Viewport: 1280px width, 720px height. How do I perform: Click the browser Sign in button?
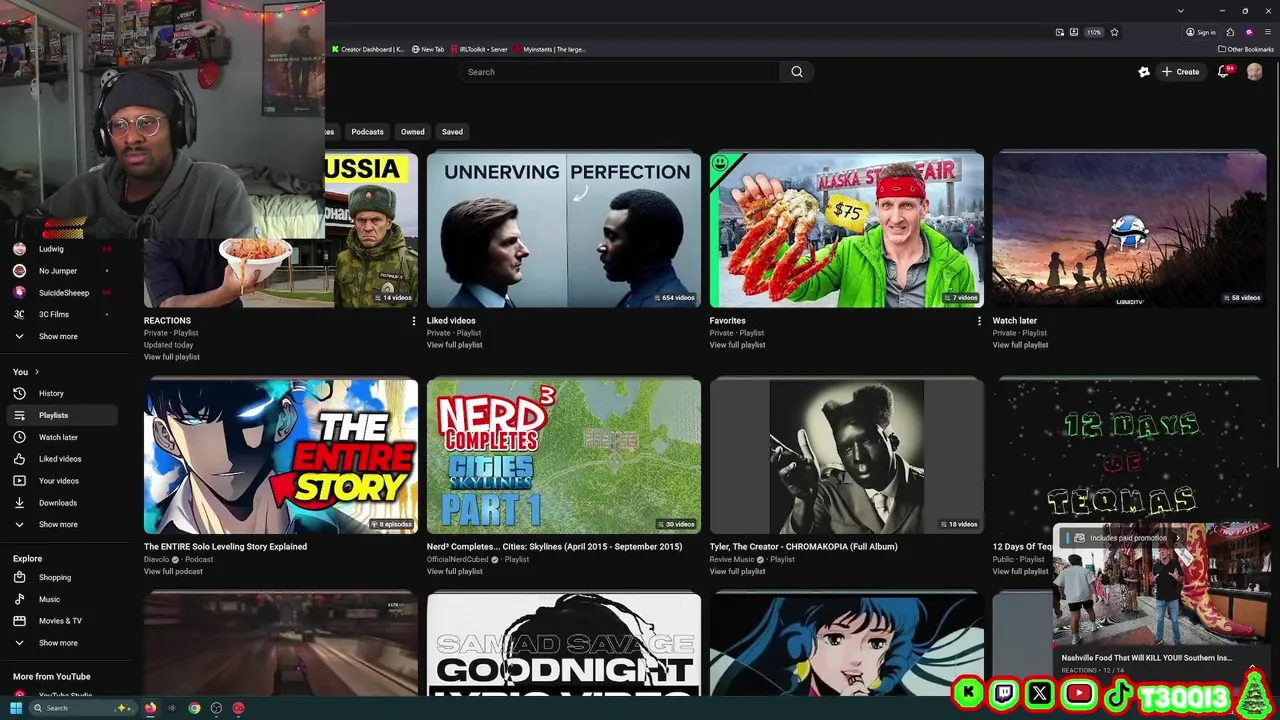[1201, 32]
